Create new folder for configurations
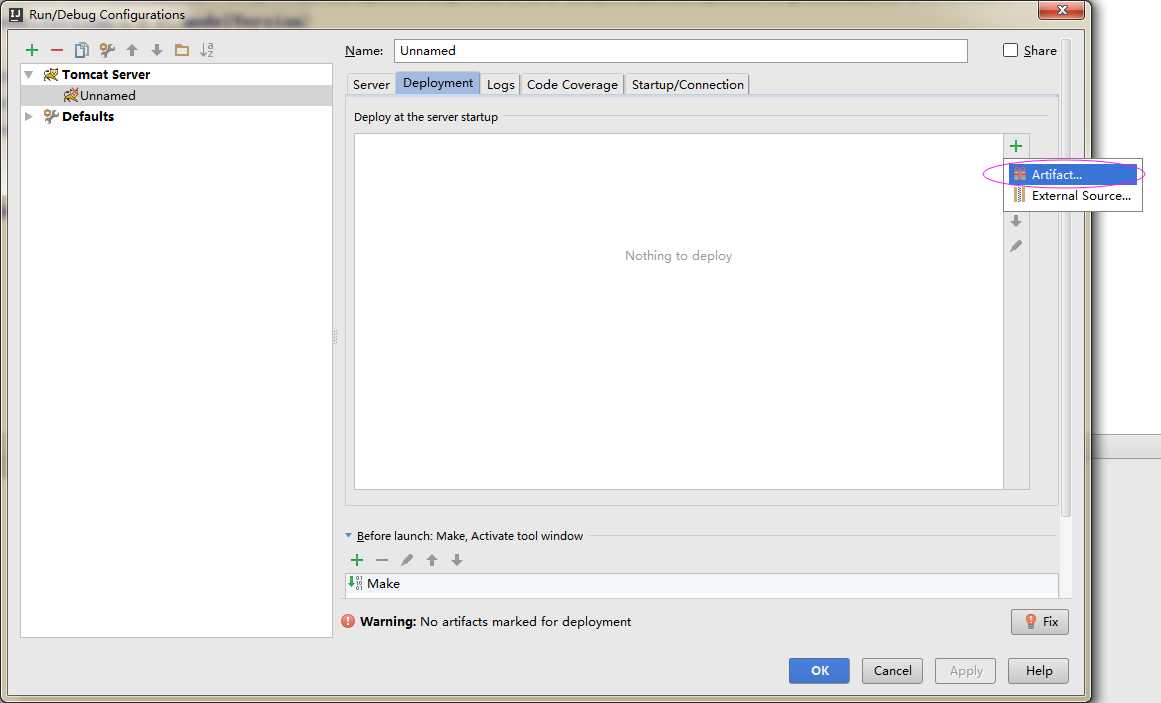This screenshot has height=703, width=1161. (181, 50)
